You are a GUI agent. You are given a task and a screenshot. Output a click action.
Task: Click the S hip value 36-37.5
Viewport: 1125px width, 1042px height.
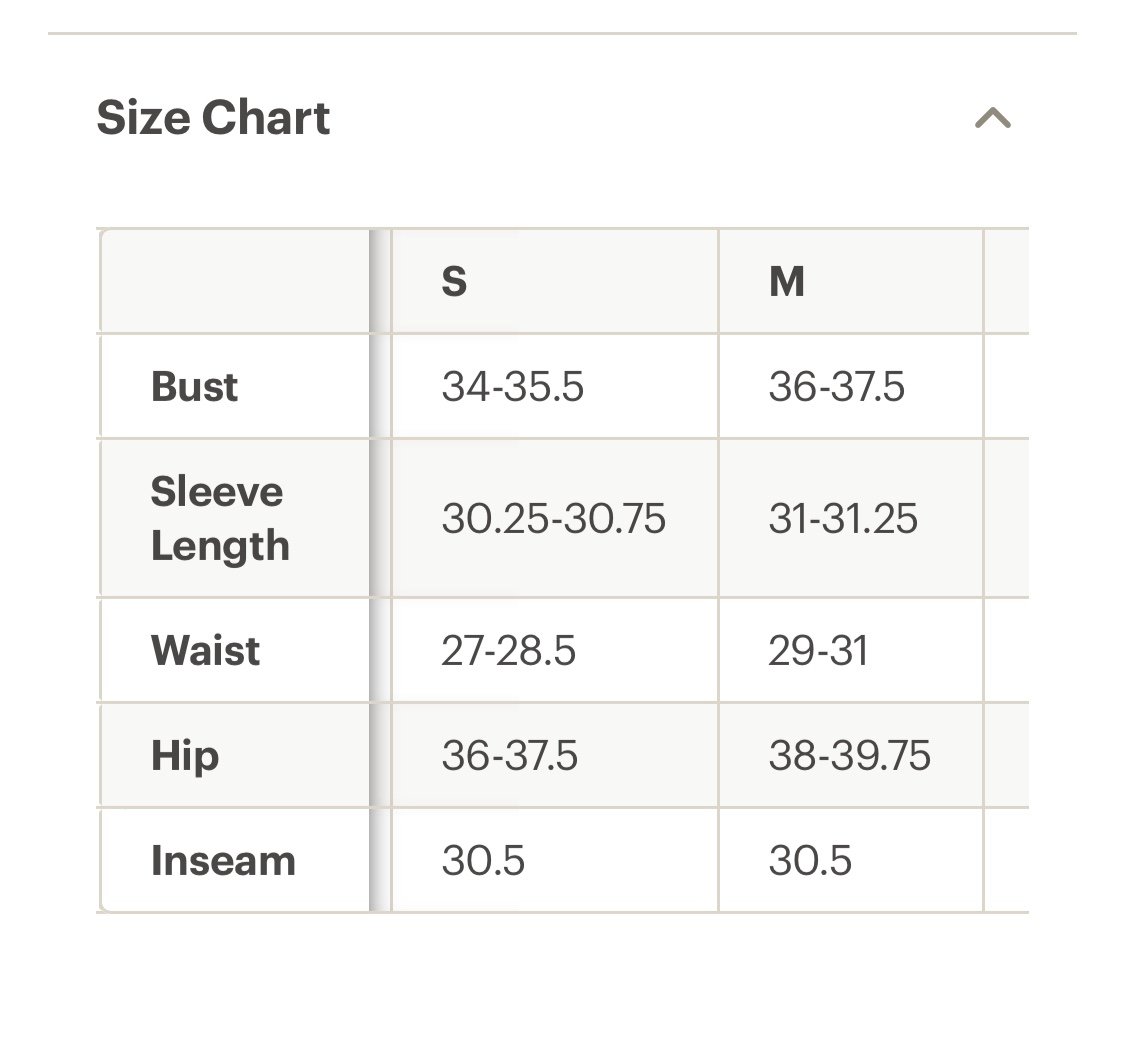coord(509,756)
